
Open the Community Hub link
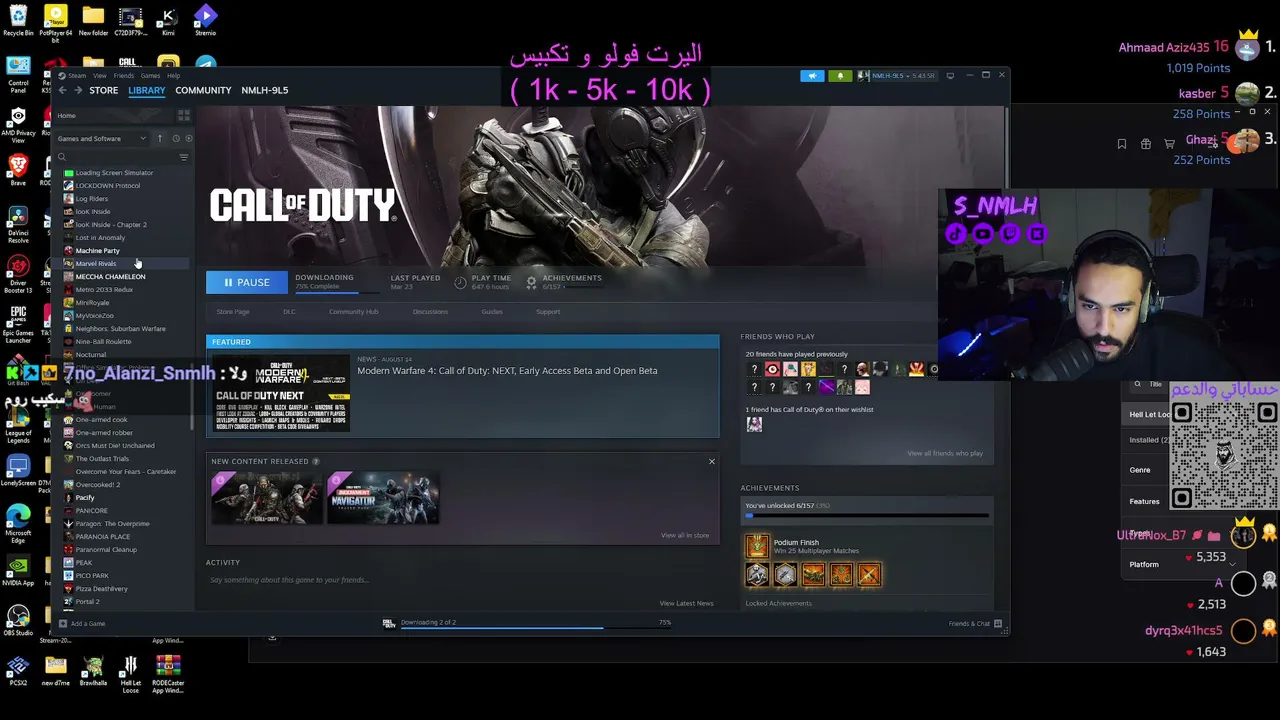(x=354, y=312)
